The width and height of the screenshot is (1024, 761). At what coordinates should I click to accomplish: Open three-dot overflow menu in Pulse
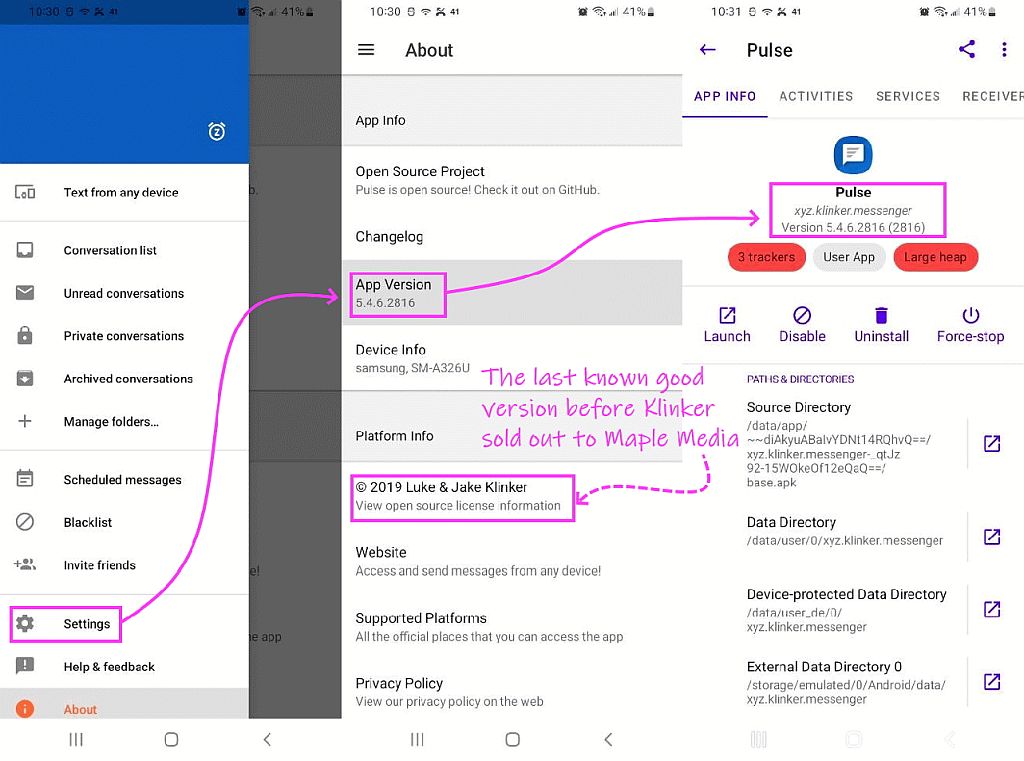tap(1004, 50)
